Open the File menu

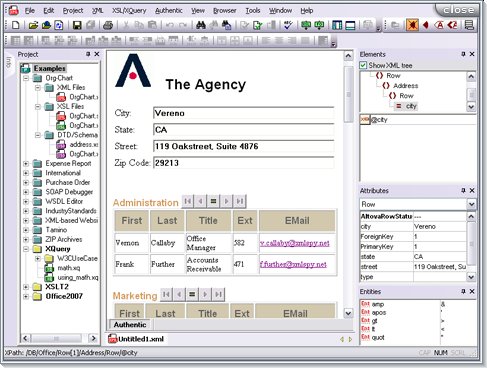[x=30, y=11]
